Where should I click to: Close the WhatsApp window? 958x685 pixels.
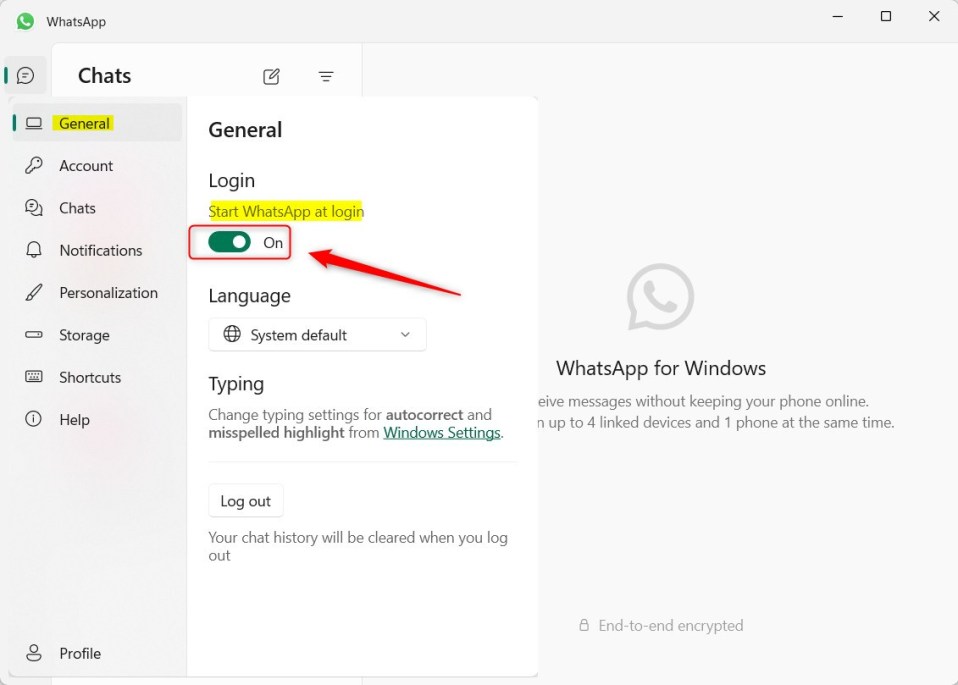point(934,16)
